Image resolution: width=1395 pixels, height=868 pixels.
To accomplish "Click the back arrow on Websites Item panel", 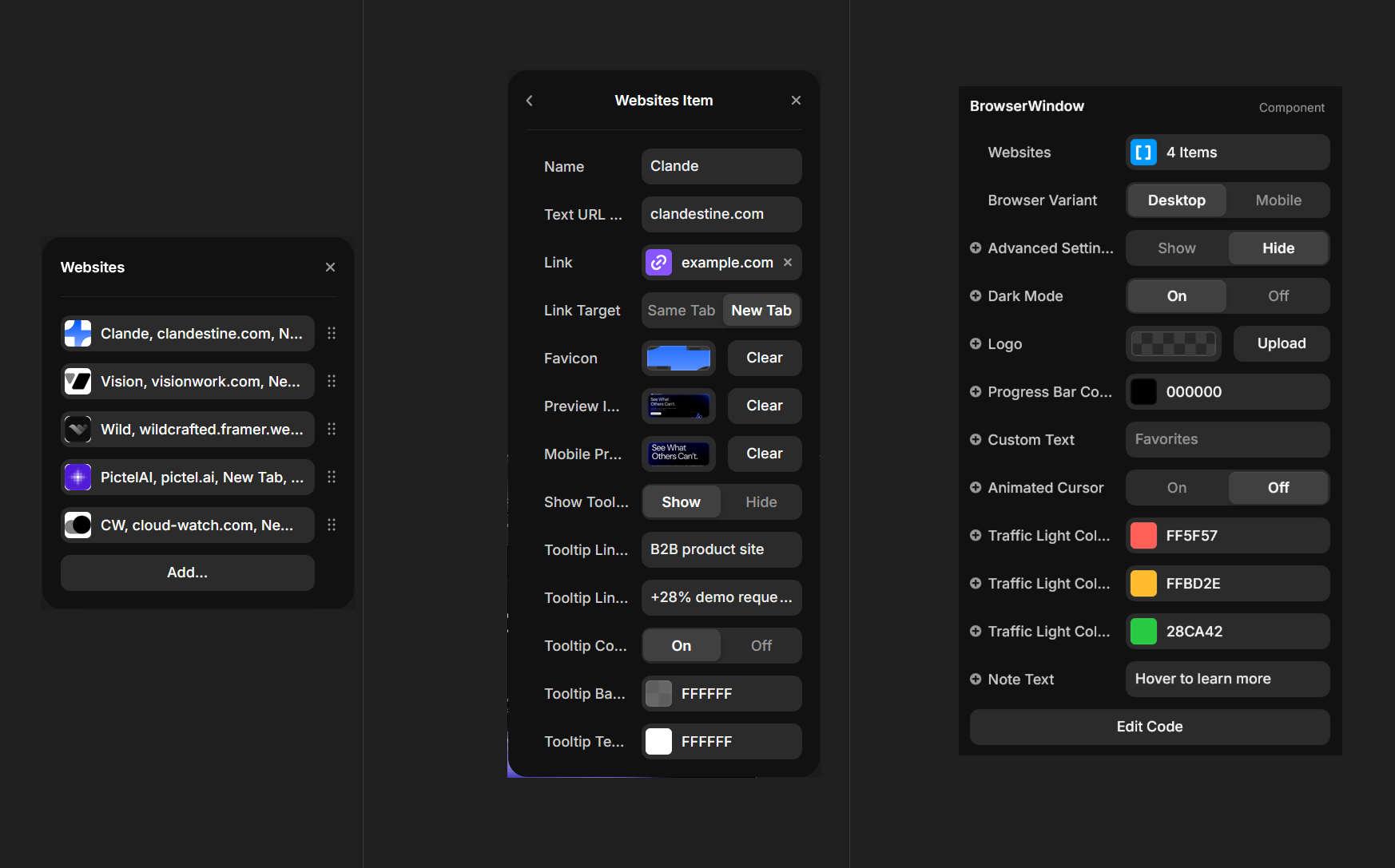I will pos(529,101).
